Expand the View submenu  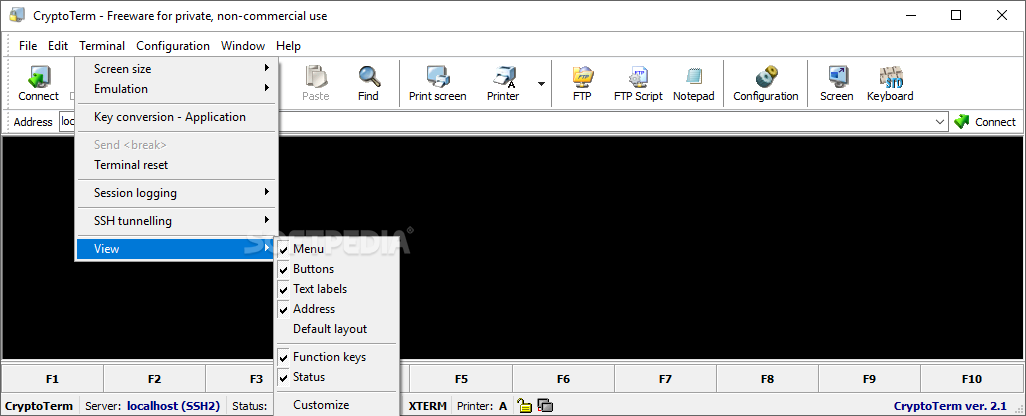177,249
